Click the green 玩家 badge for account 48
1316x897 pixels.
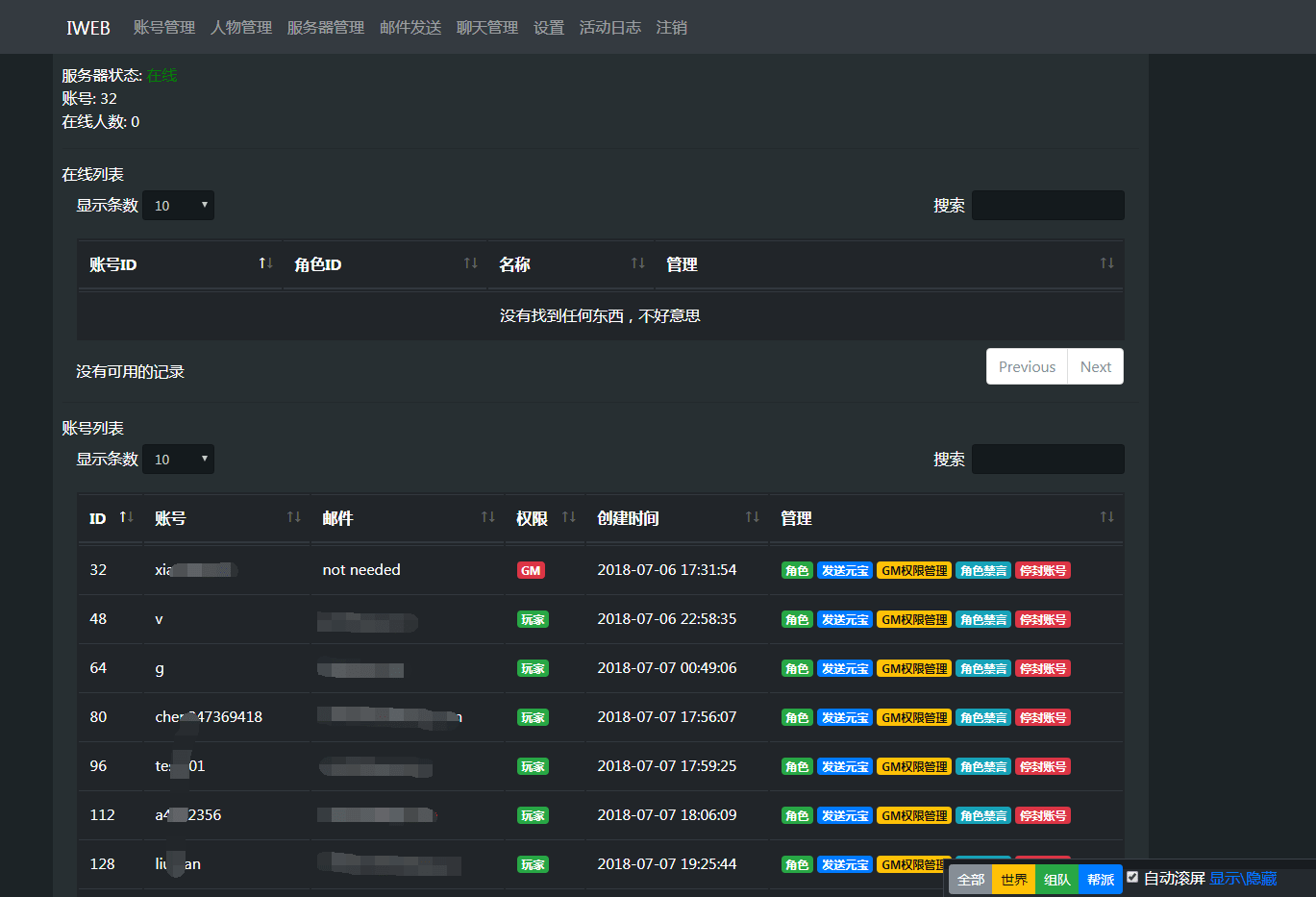(x=533, y=618)
